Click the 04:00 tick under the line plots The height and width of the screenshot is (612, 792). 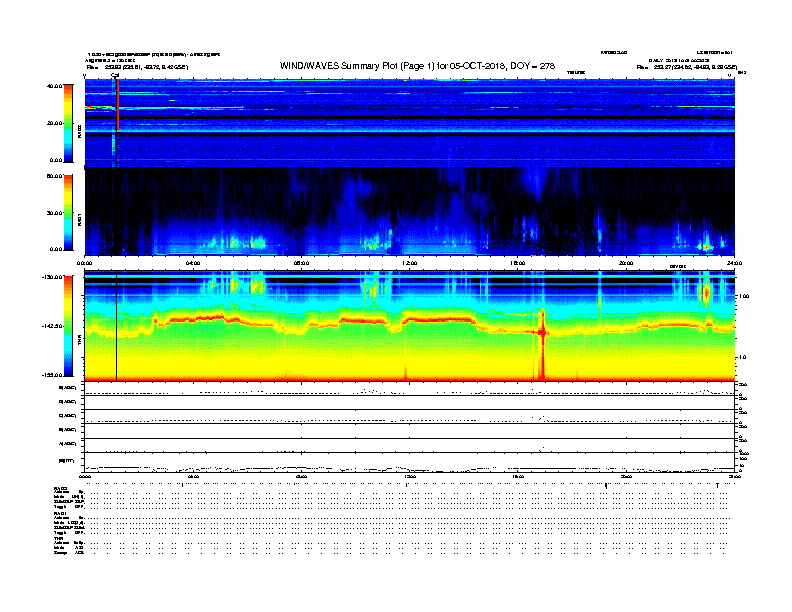193,477
